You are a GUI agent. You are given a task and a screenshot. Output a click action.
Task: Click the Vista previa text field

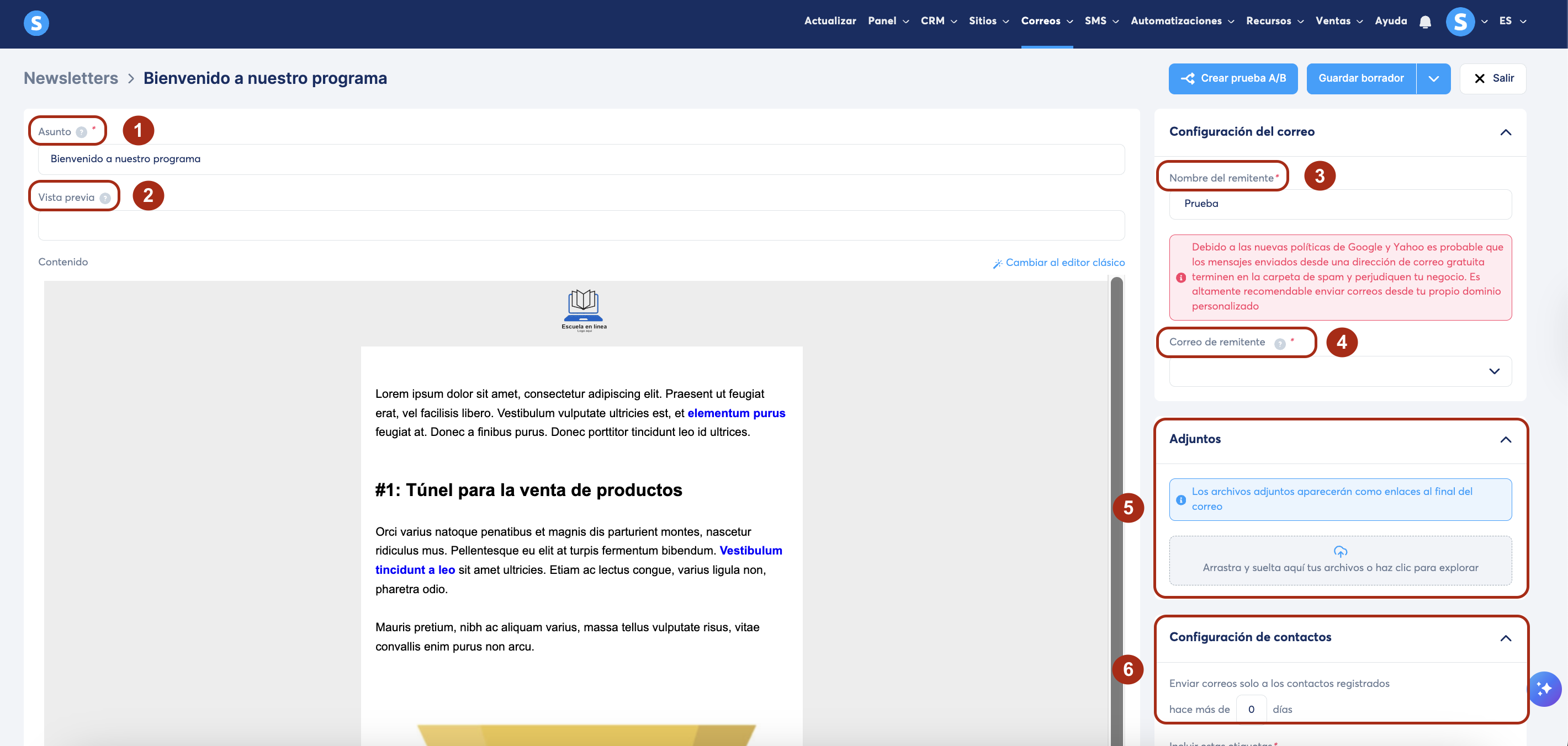pos(581,226)
